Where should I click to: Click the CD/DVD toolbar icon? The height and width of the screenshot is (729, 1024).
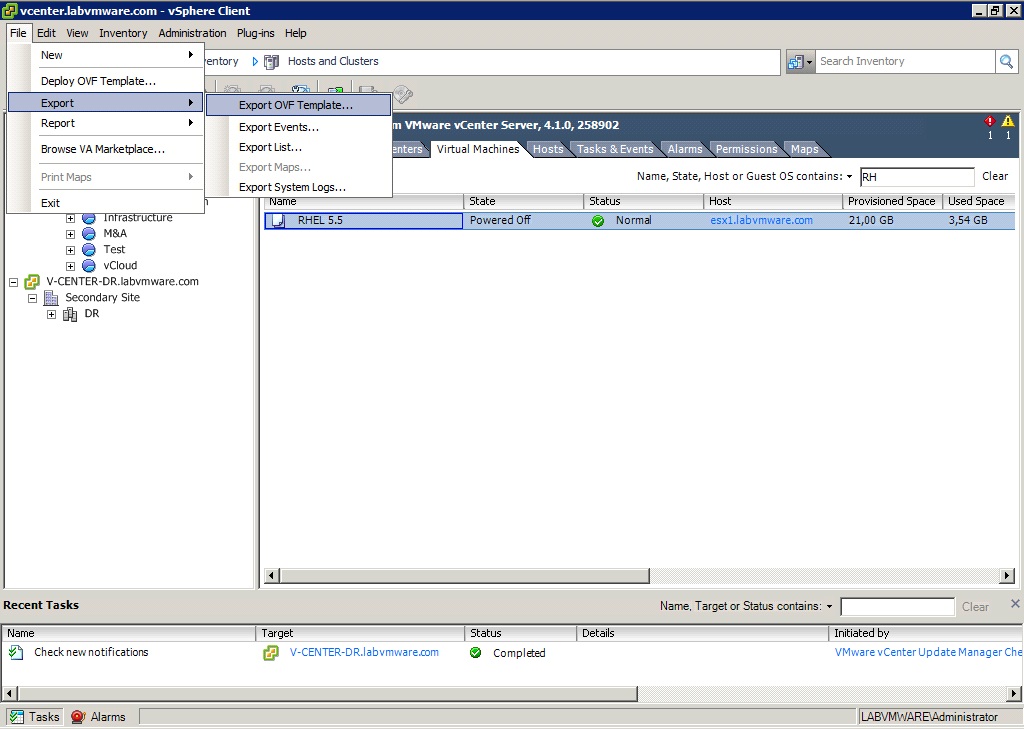[x=403, y=95]
